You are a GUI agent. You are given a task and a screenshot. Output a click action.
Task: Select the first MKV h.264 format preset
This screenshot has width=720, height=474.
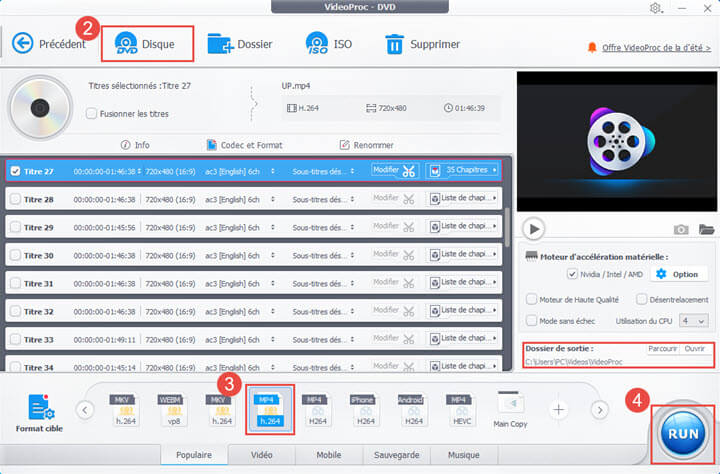[x=125, y=410]
